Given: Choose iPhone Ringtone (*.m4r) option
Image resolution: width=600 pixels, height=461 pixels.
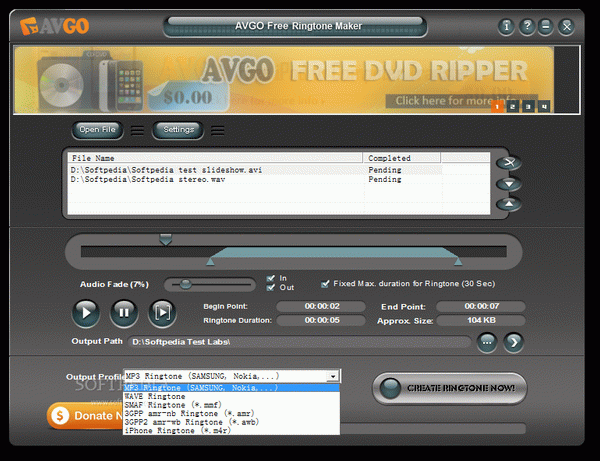Looking at the screenshot, I should pyautogui.click(x=232, y=431).
